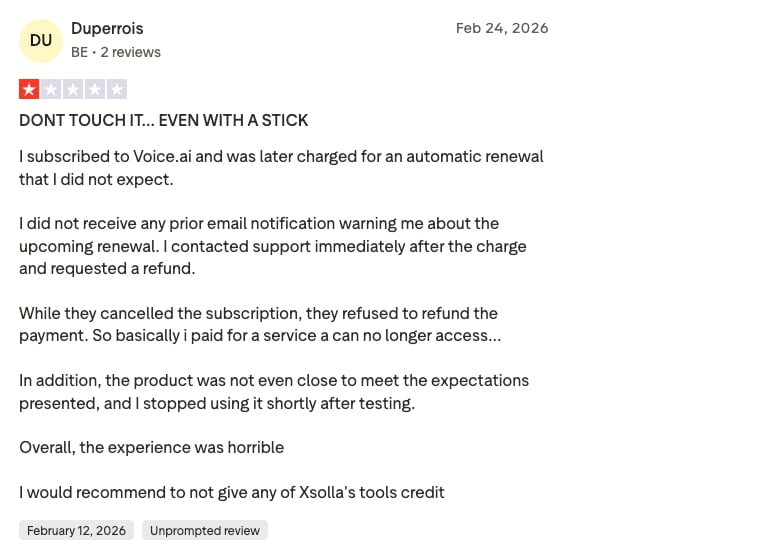Click the February 12, 2026 tag
The height and width of the screenshot is (550, 777).
tap(76, 530)
